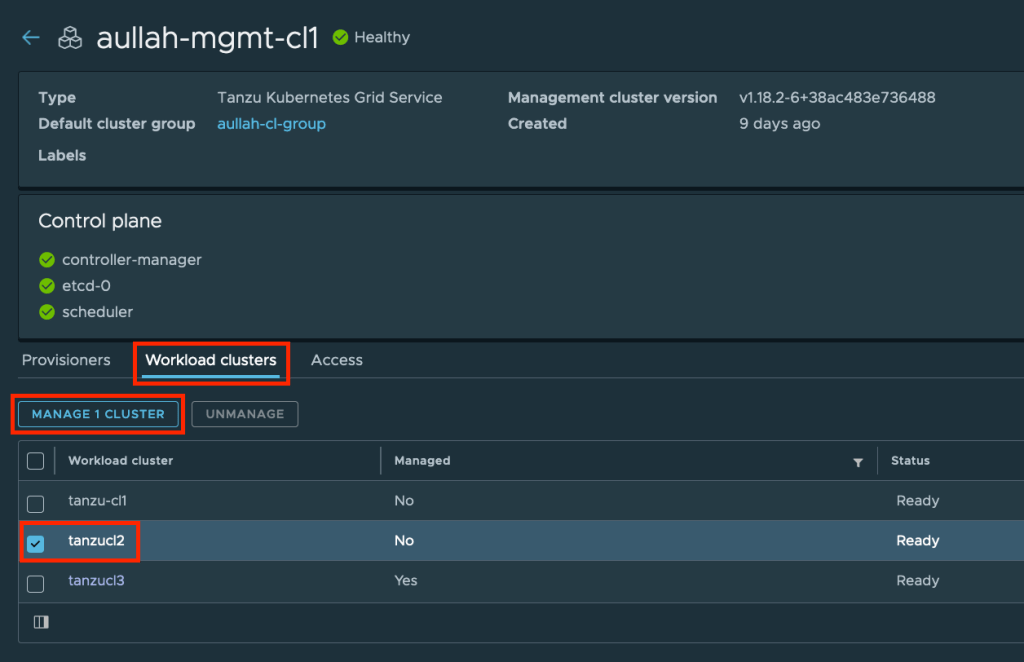Image resolution: width=1024 pixels, height=662 pixels.
Task: Click the scheduler green check icon
Action: coord(46,312)
